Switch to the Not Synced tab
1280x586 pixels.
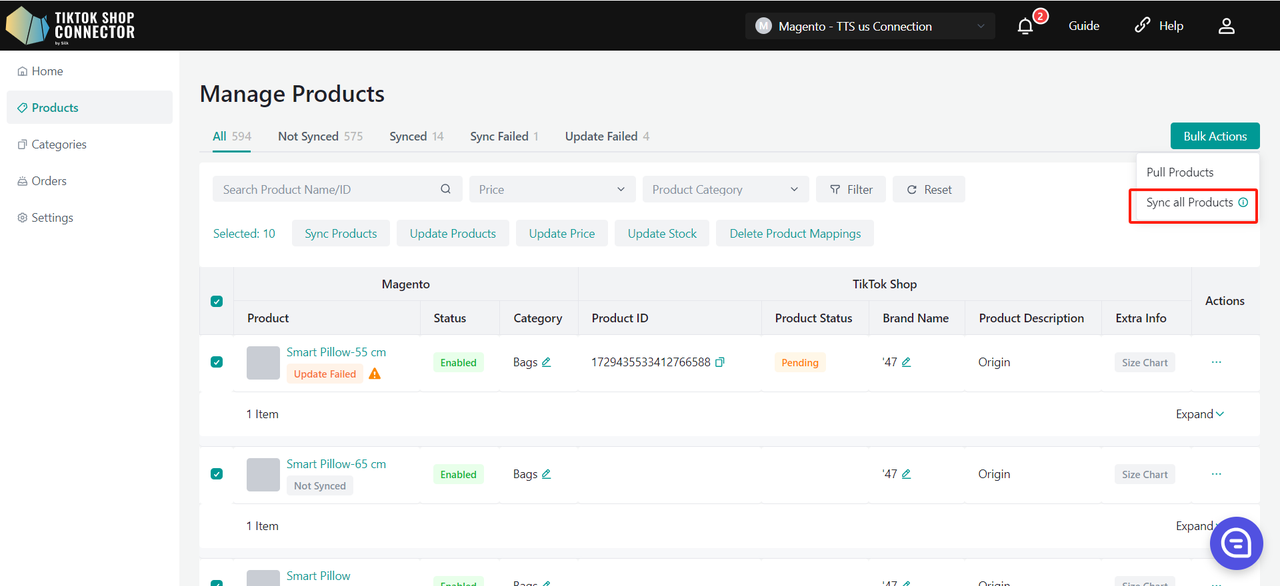[320, 136]
